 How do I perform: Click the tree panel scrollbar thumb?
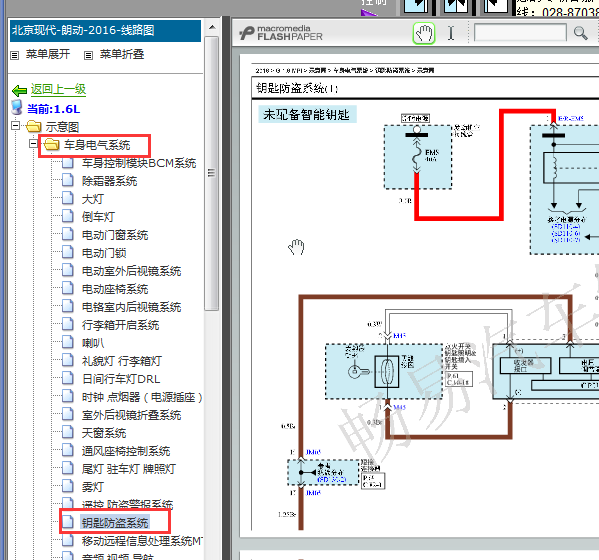211,173
